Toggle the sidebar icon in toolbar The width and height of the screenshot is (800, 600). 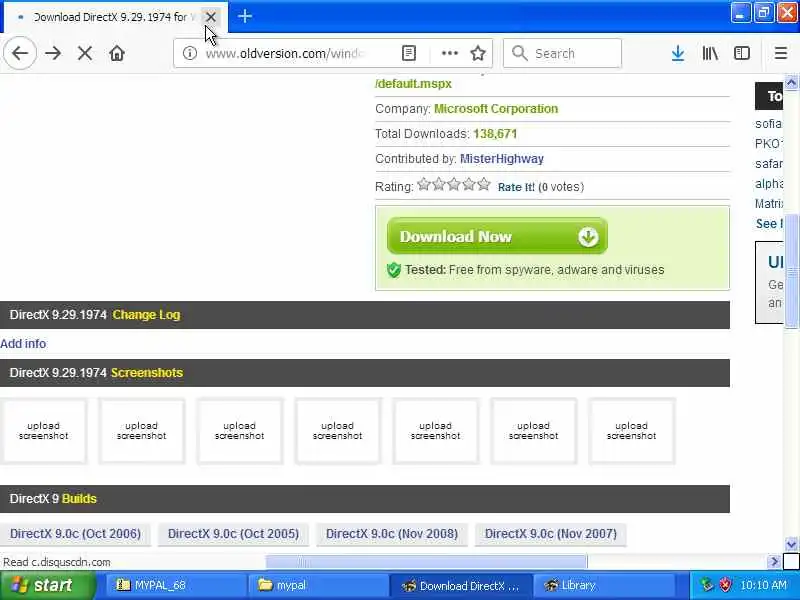[x=741, y=53]
